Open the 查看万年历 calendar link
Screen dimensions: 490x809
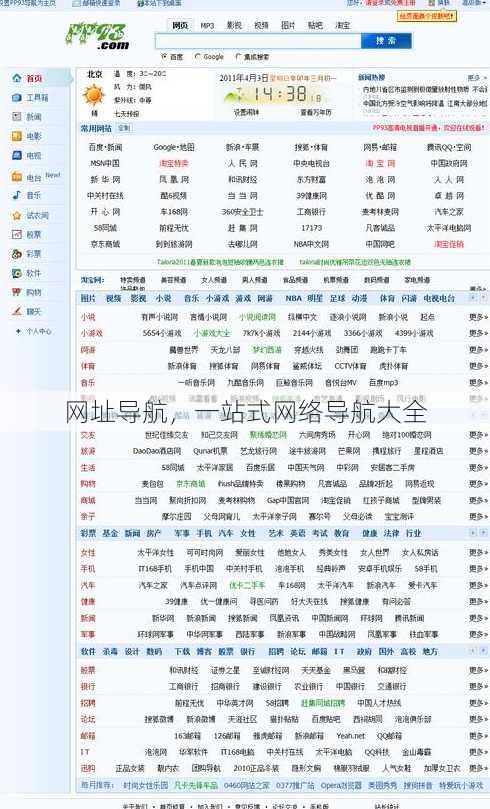[316, 112]
